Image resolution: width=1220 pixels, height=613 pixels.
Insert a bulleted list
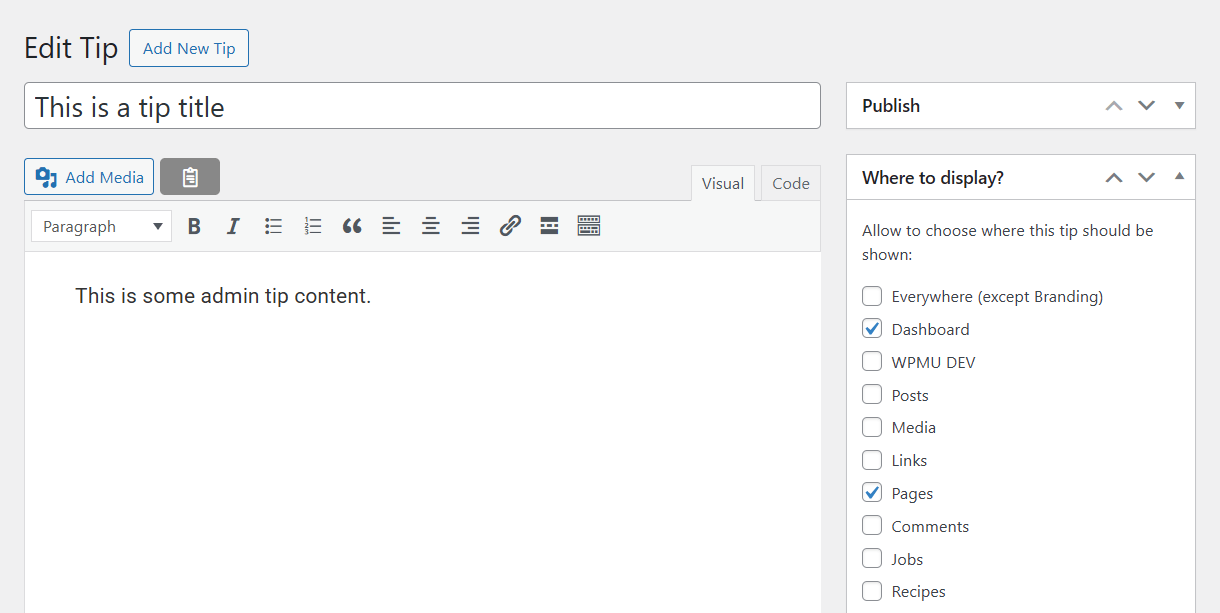coord(273,225)
